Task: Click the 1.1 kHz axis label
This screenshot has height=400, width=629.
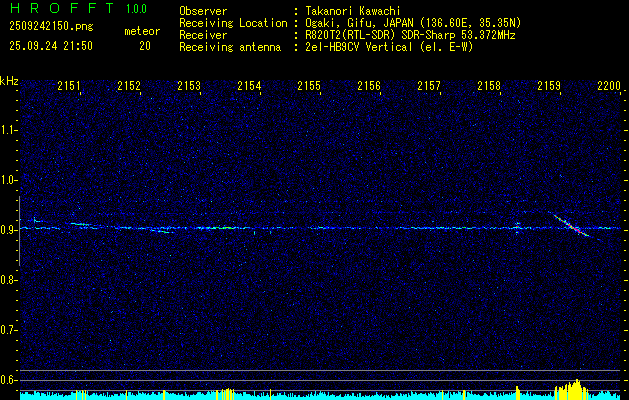Action: [8, 130]
